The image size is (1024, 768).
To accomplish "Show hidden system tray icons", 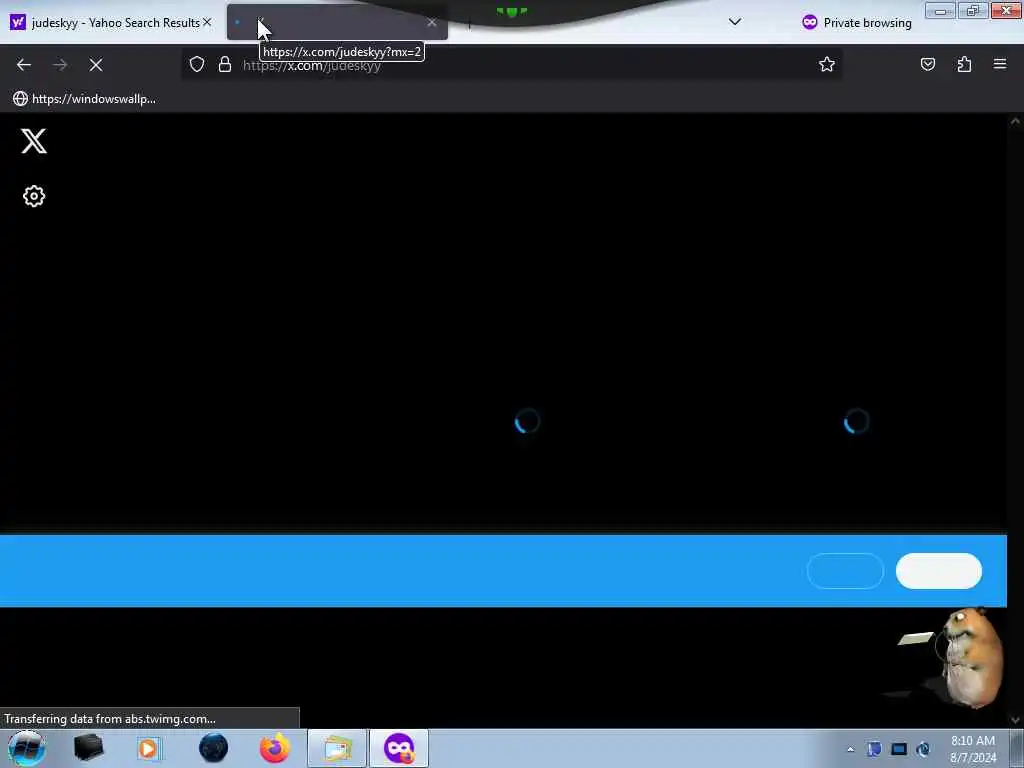I will tap(850, 749).
